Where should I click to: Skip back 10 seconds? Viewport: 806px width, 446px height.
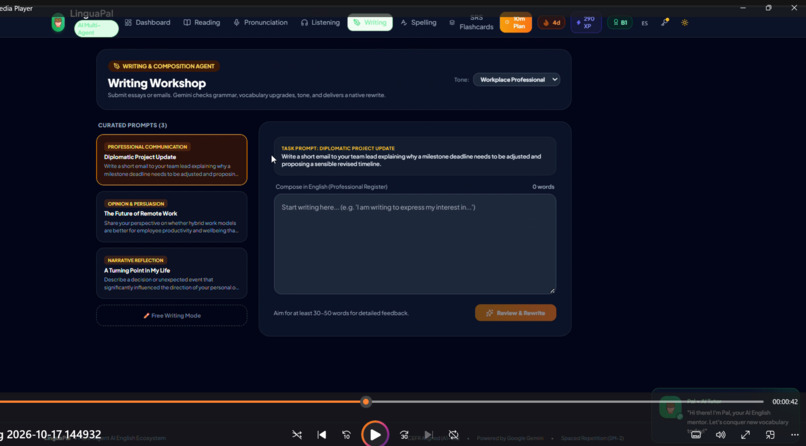[x=346, y=435]
